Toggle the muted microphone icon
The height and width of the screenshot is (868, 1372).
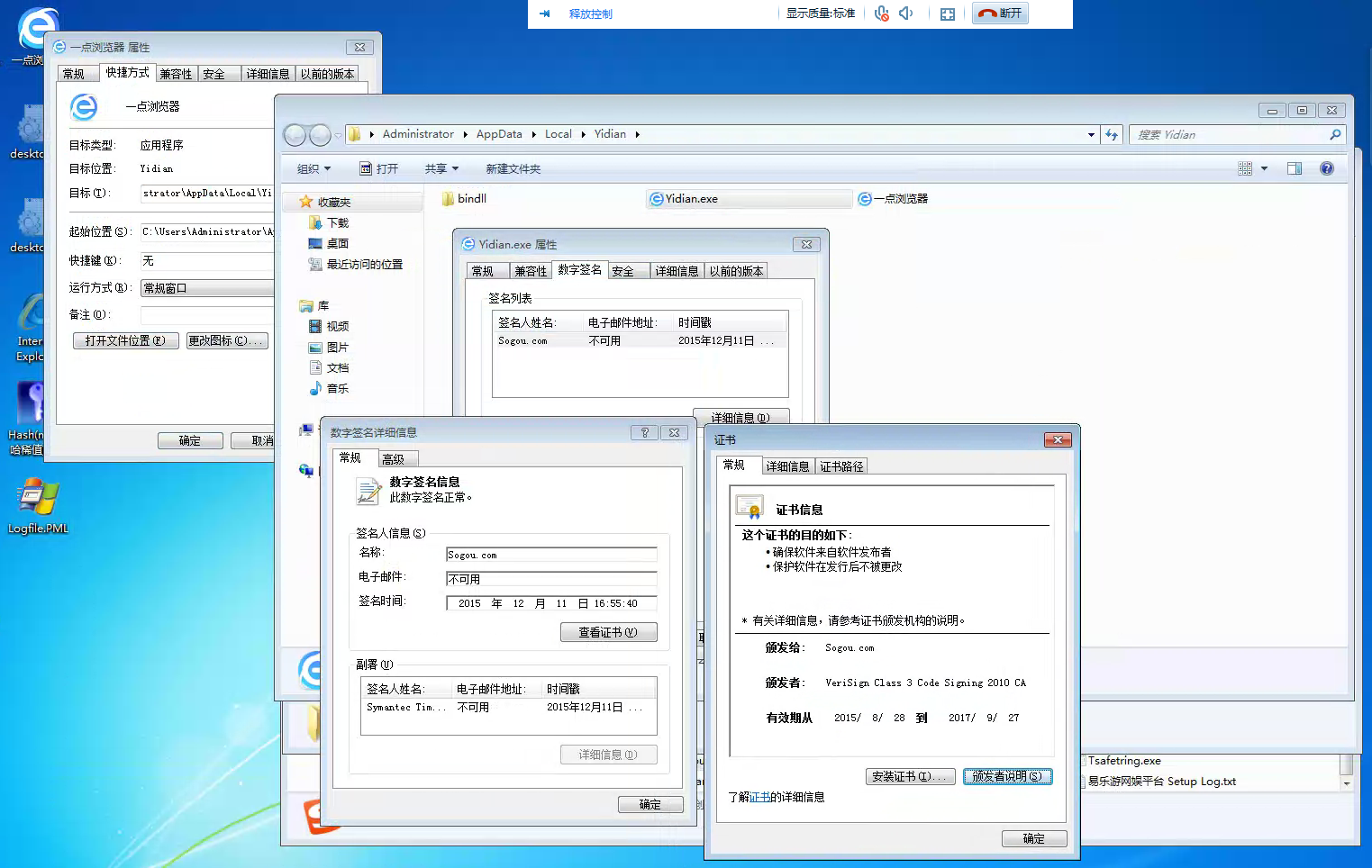click(881, 14)
